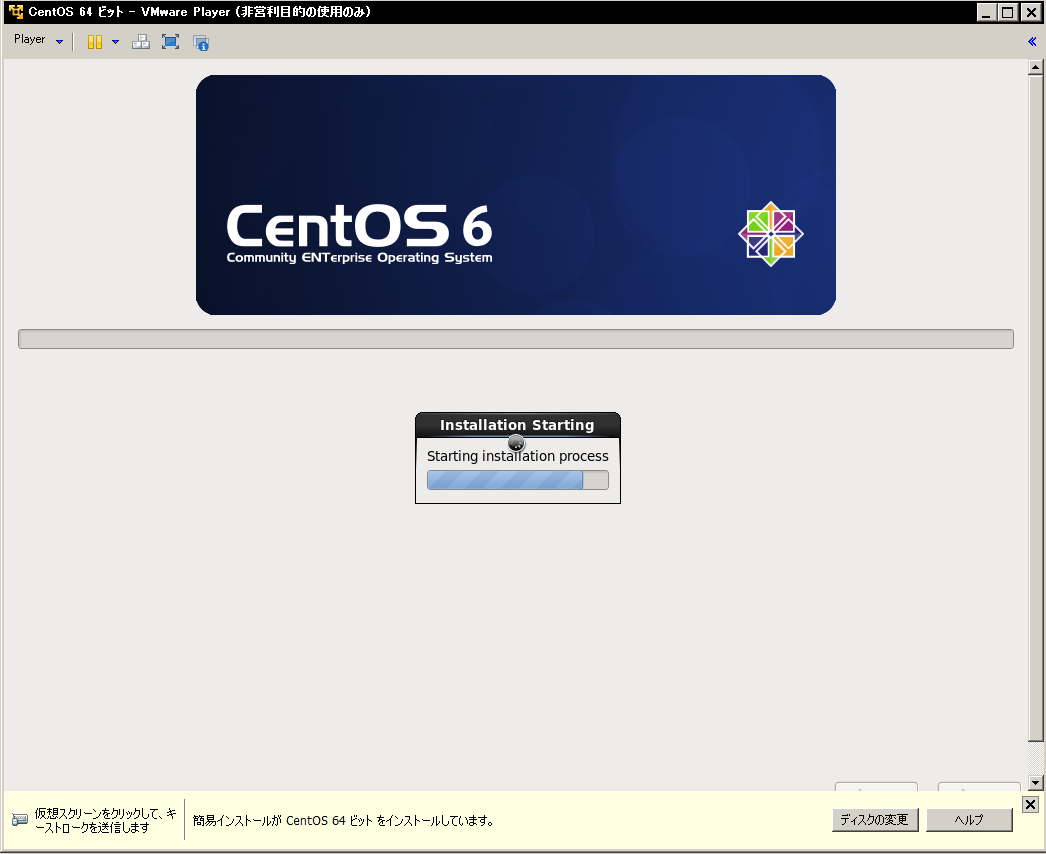Click the CentOS pinwheel logo
The width and height of the screenshot is (1046, 854).
point(770,234)
